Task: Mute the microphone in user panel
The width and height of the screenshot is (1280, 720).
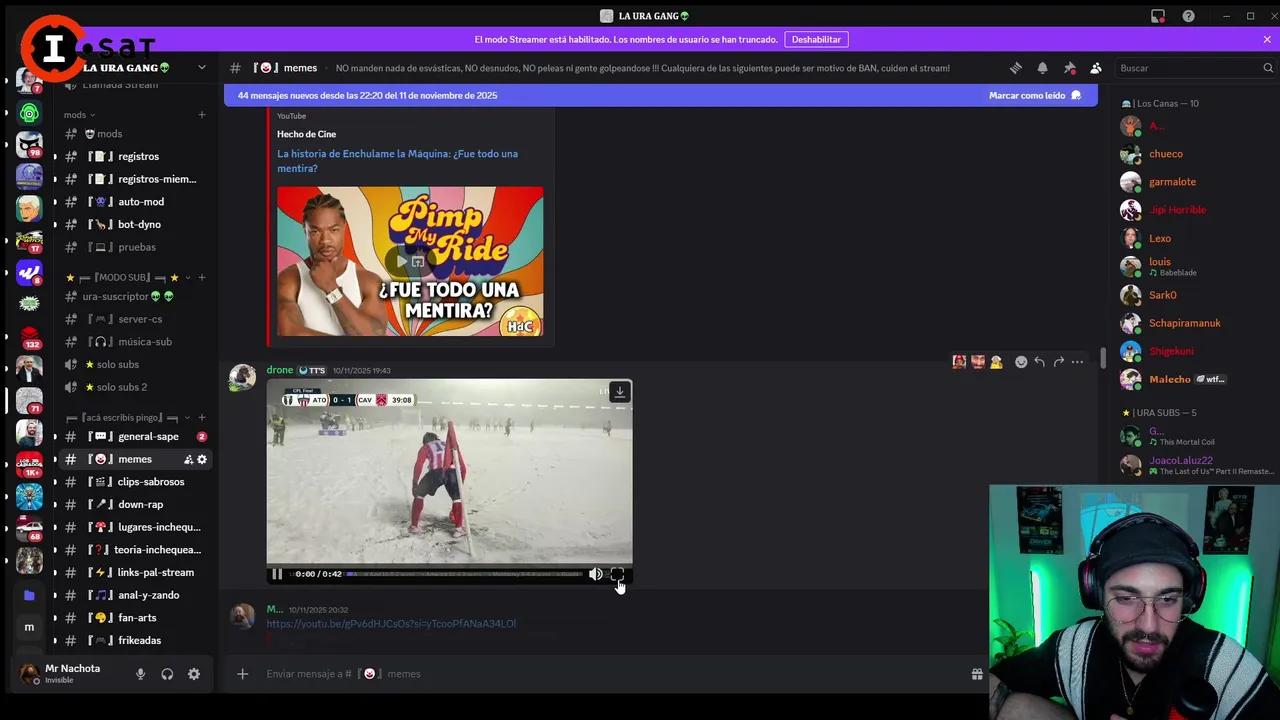Action: (140, 674)
